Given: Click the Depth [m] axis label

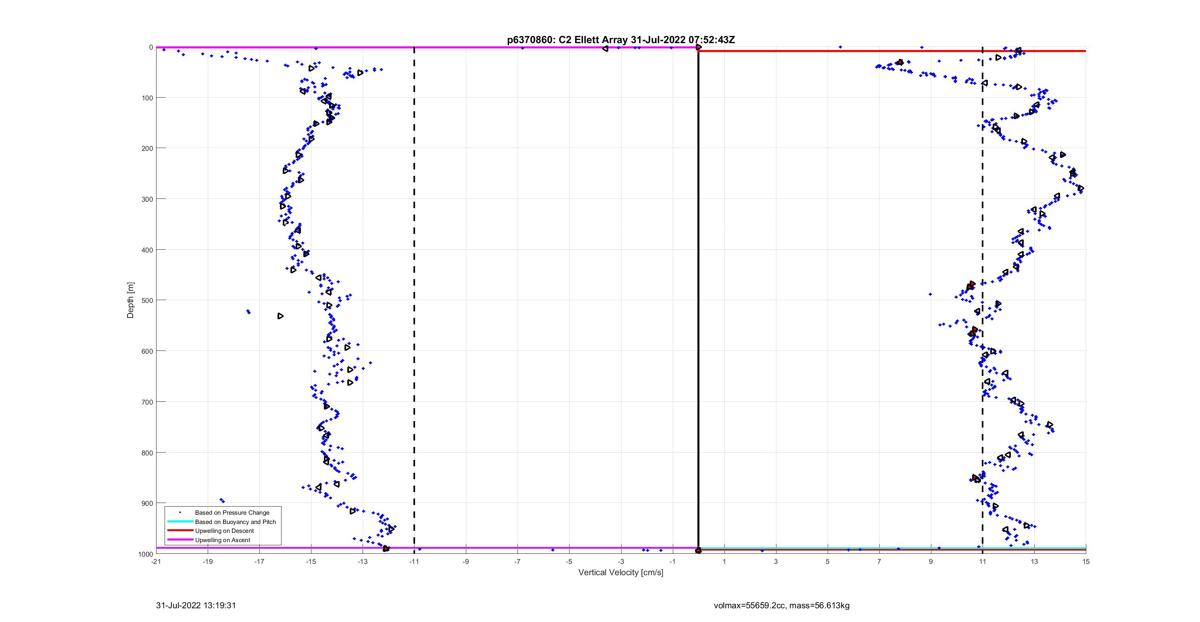Looking at the screenshot, I should pyautogui.click(x=131, y=299).
